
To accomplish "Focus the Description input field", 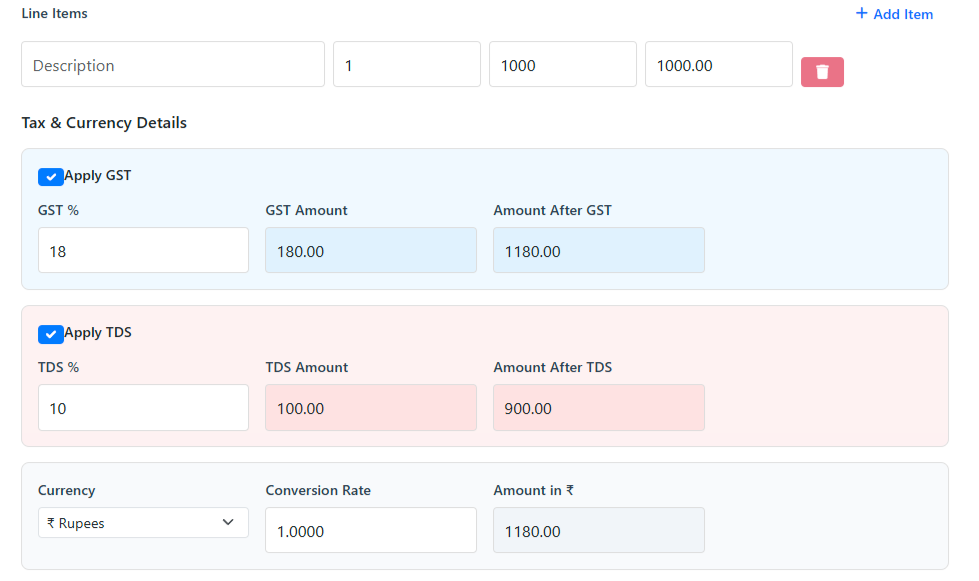I will [173, 65].
